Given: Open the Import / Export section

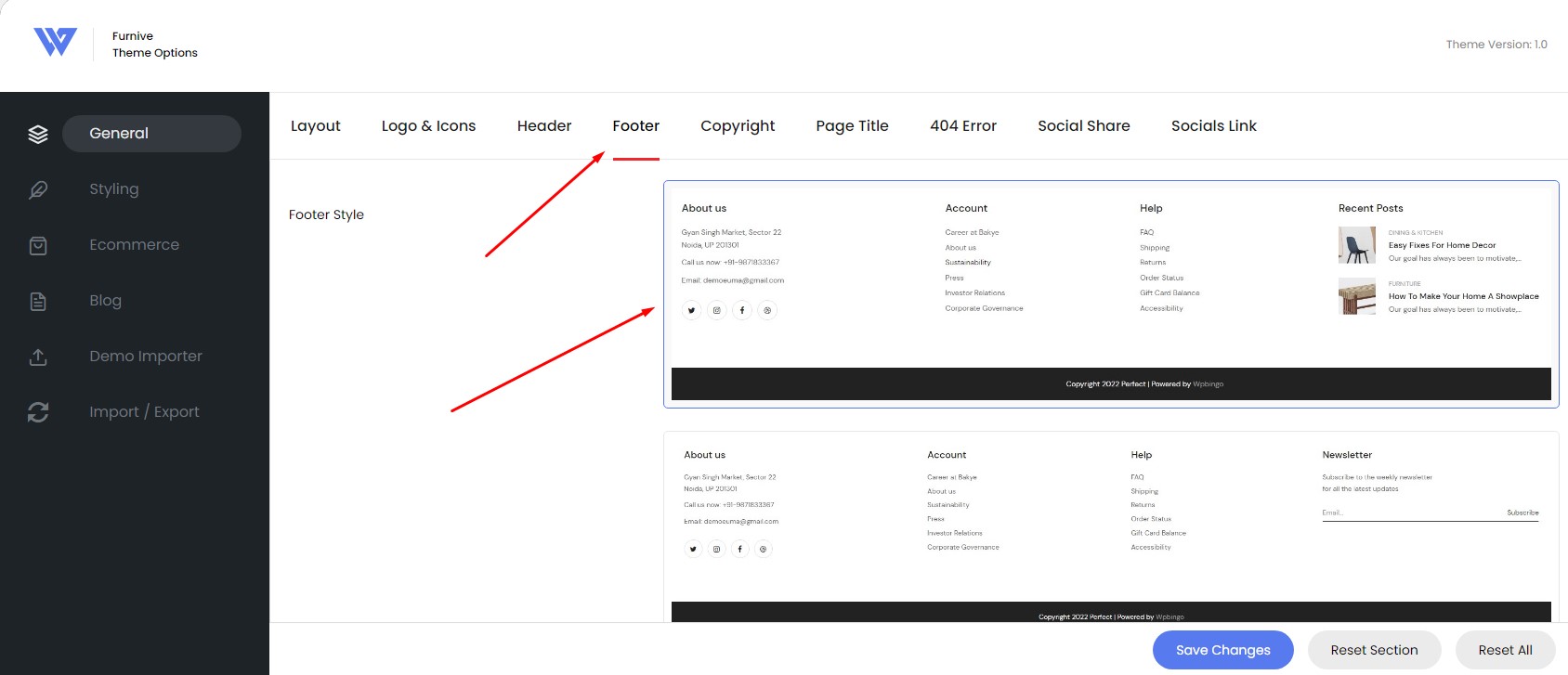Looking at the screenshot, I should pos(144,412).
